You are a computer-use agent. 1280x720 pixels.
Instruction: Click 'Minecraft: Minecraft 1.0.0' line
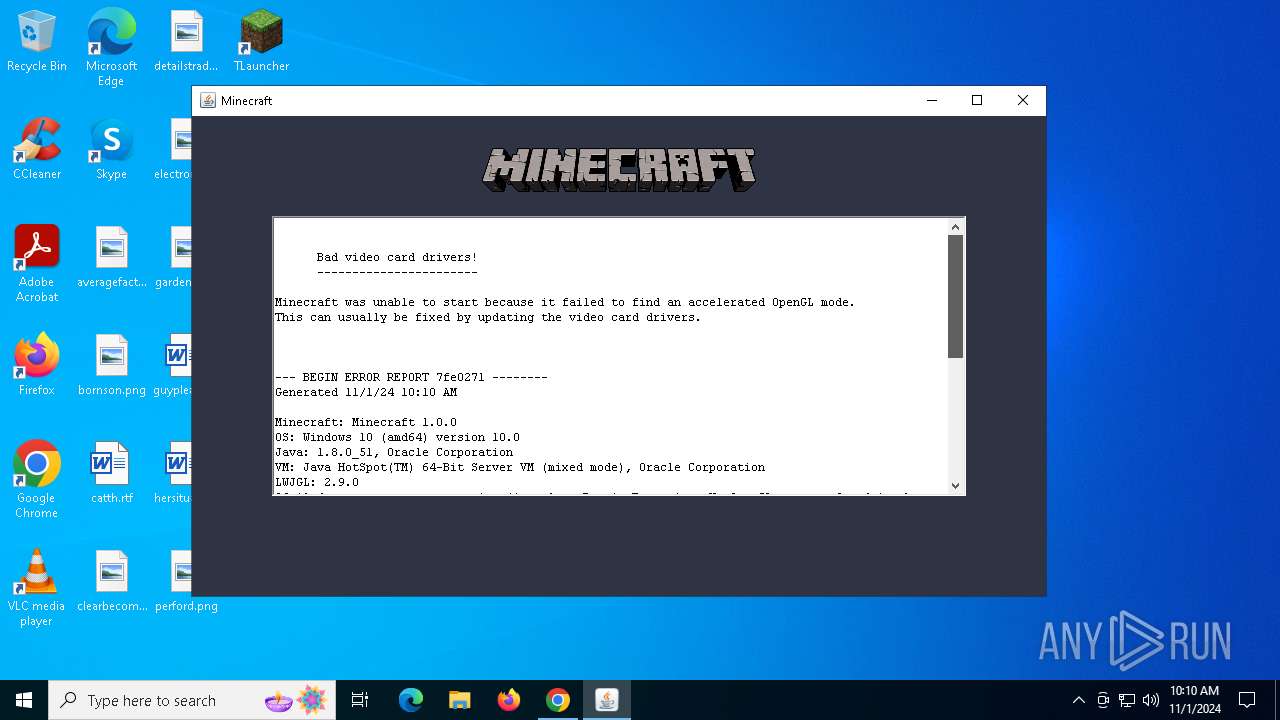366,422
